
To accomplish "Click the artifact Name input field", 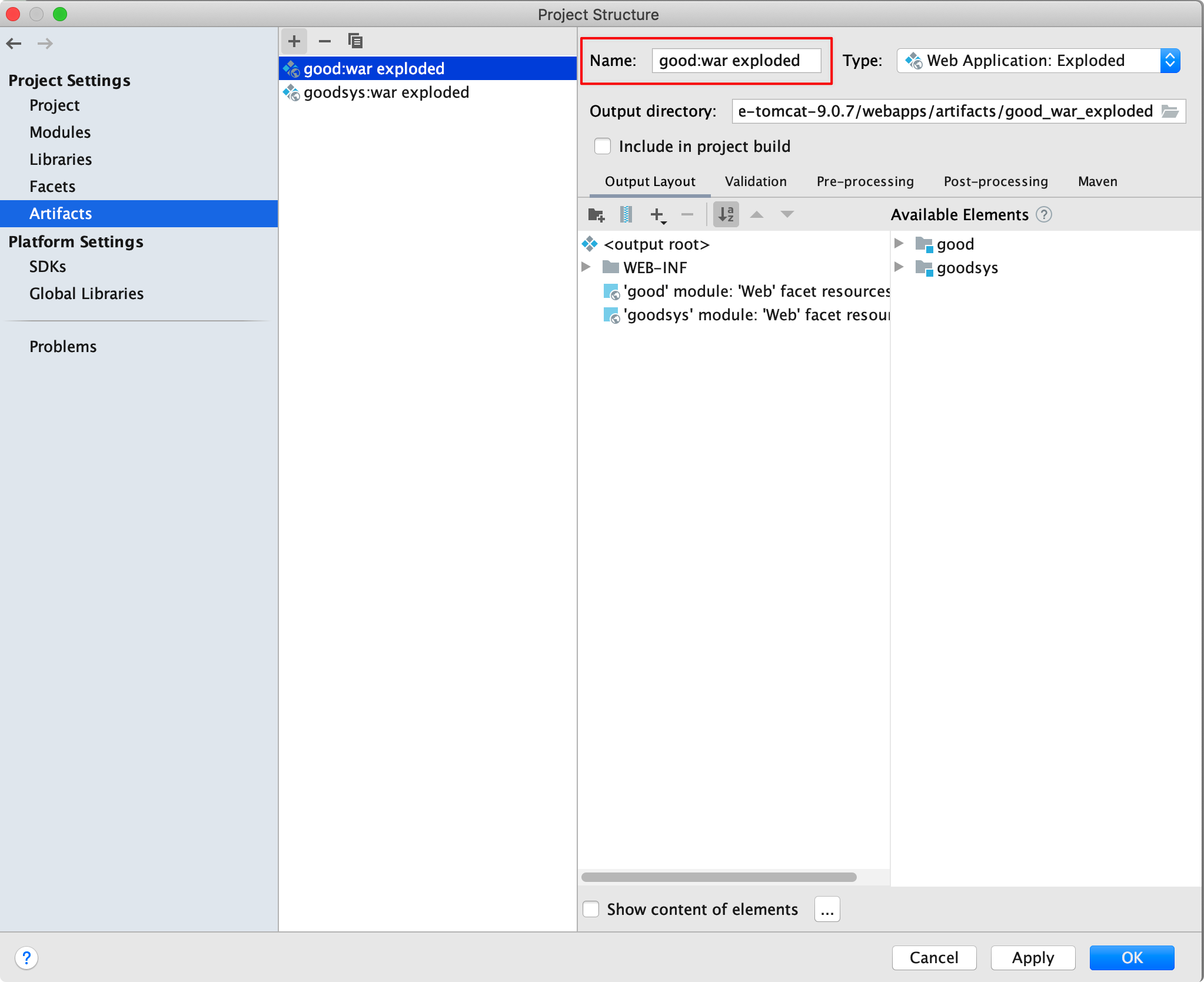I will [736, 61].
